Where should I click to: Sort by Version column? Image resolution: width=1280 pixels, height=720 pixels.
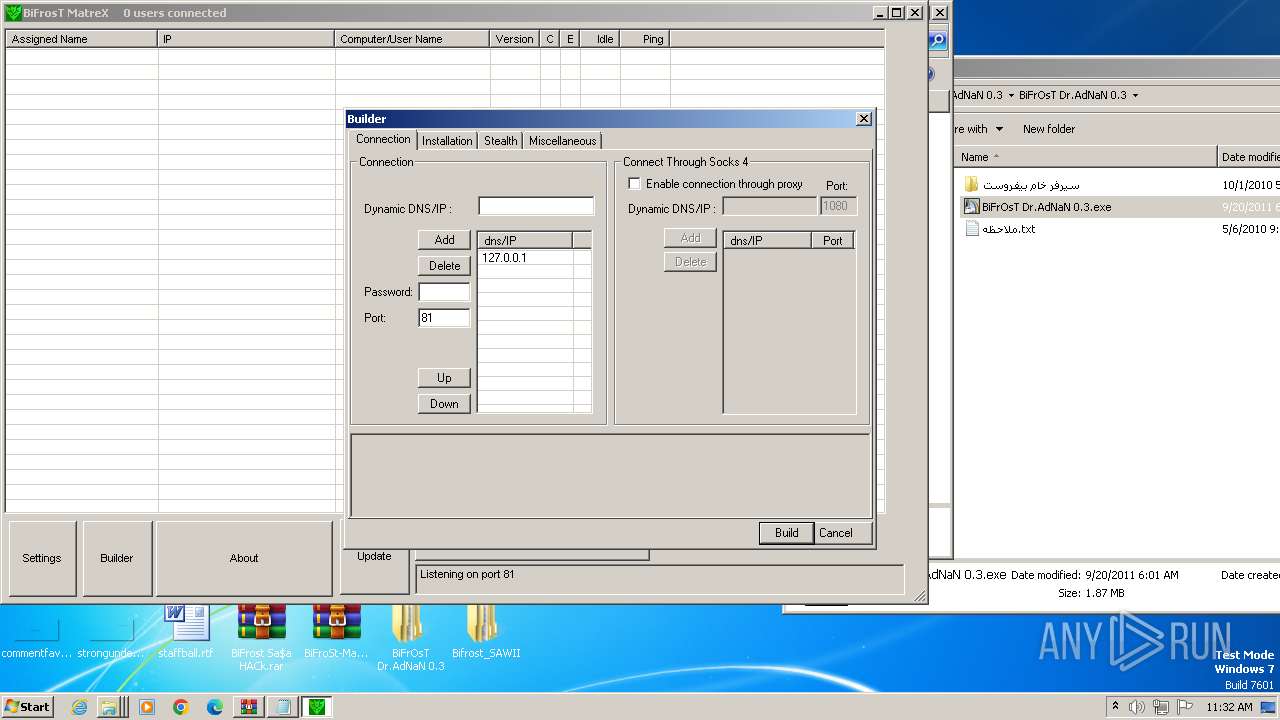coord(515,39)
